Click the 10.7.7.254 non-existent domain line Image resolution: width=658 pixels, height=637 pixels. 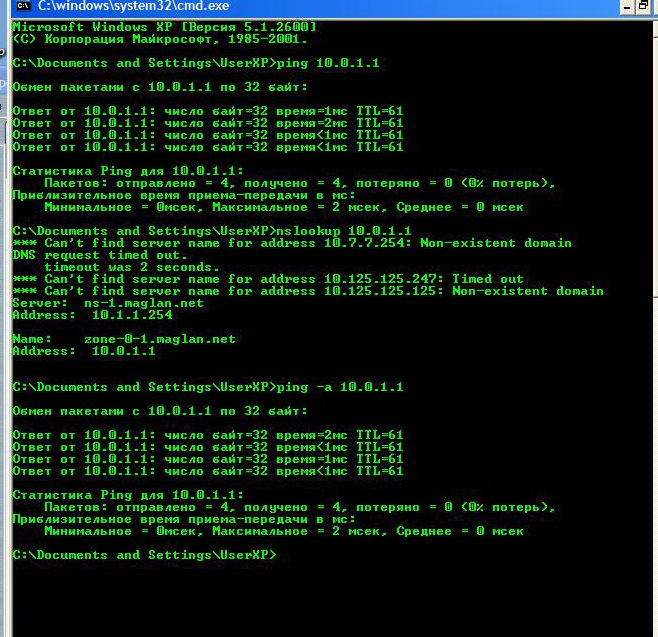[x=292, y=243]
